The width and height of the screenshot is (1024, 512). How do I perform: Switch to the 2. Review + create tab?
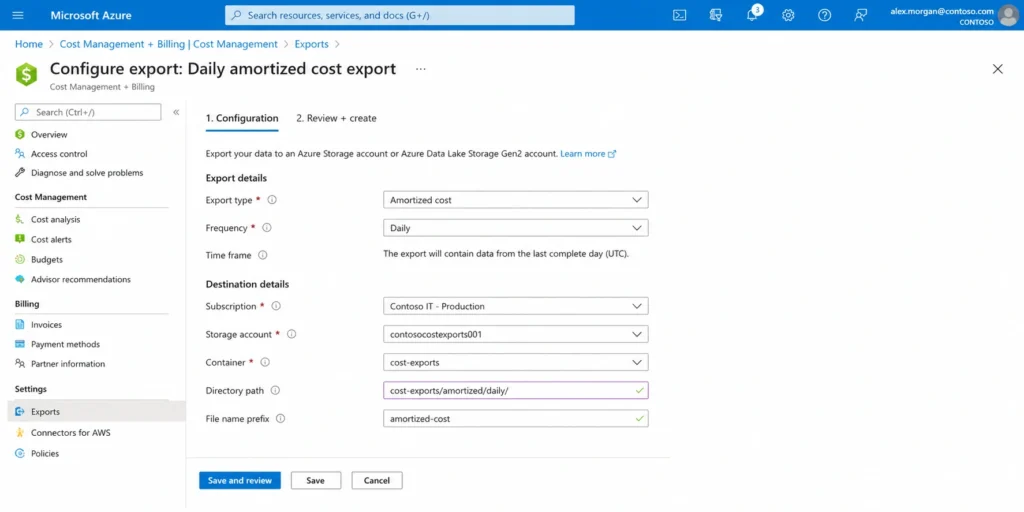336,118
